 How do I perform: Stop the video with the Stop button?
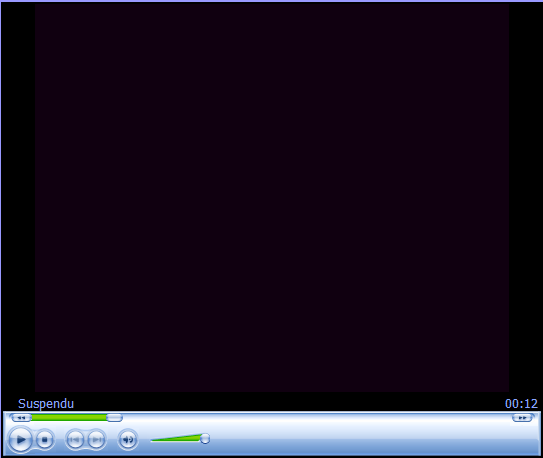pyautogui.click(x=44, y=440)
